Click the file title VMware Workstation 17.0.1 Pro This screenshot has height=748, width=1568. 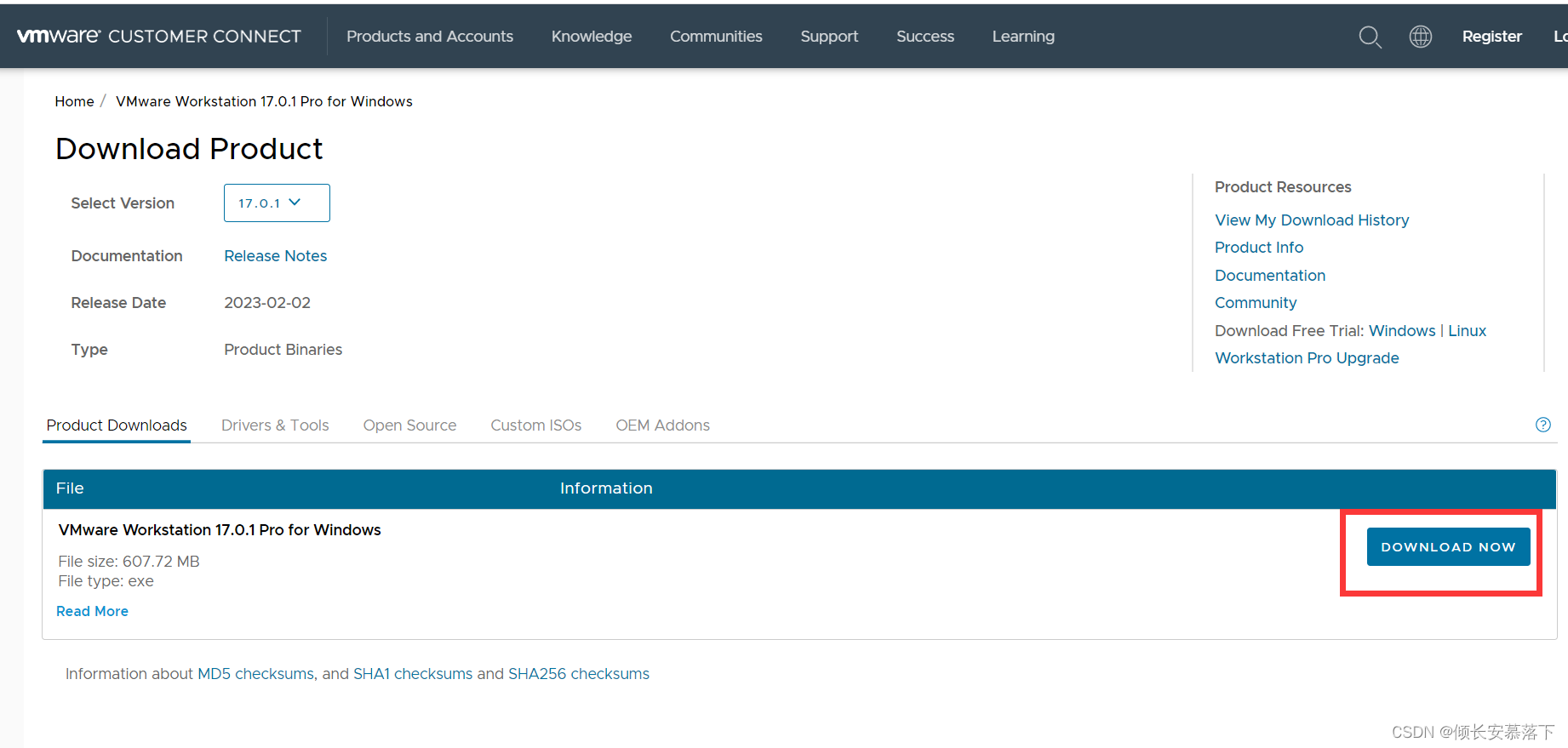220,530
